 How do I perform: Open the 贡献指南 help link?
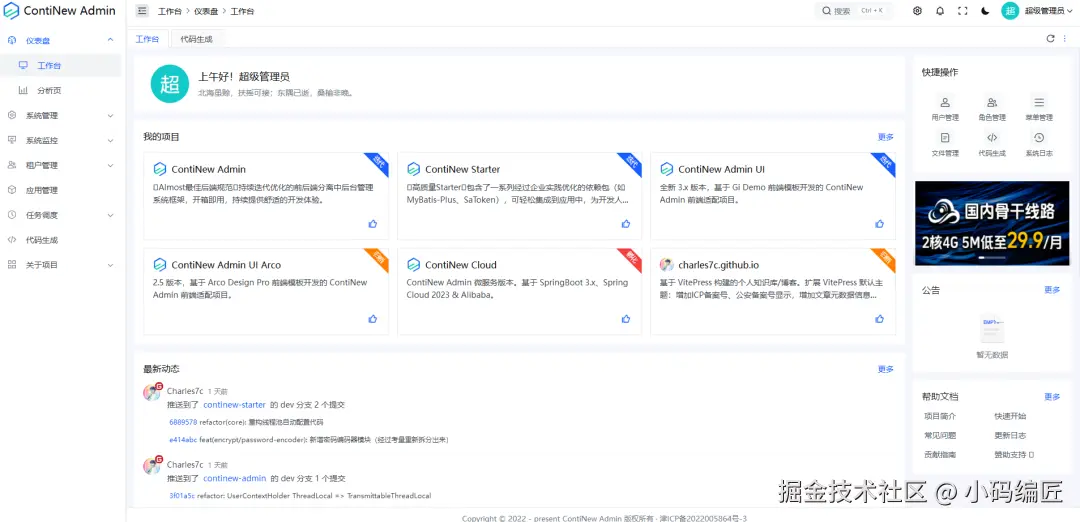(x=940, y=455)
